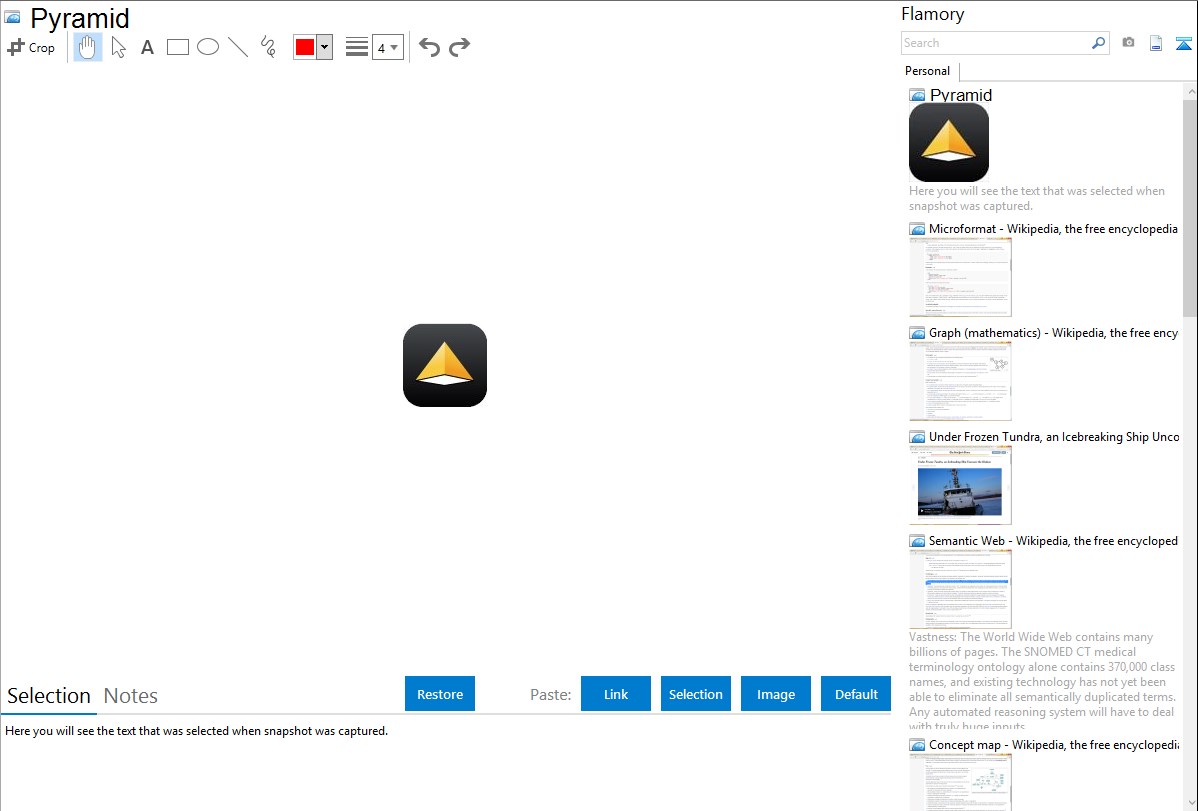This screenshot has width=1198, height=811.
Task: Click the large "Pyramid" heading text
Action: [x=79, y=18]
